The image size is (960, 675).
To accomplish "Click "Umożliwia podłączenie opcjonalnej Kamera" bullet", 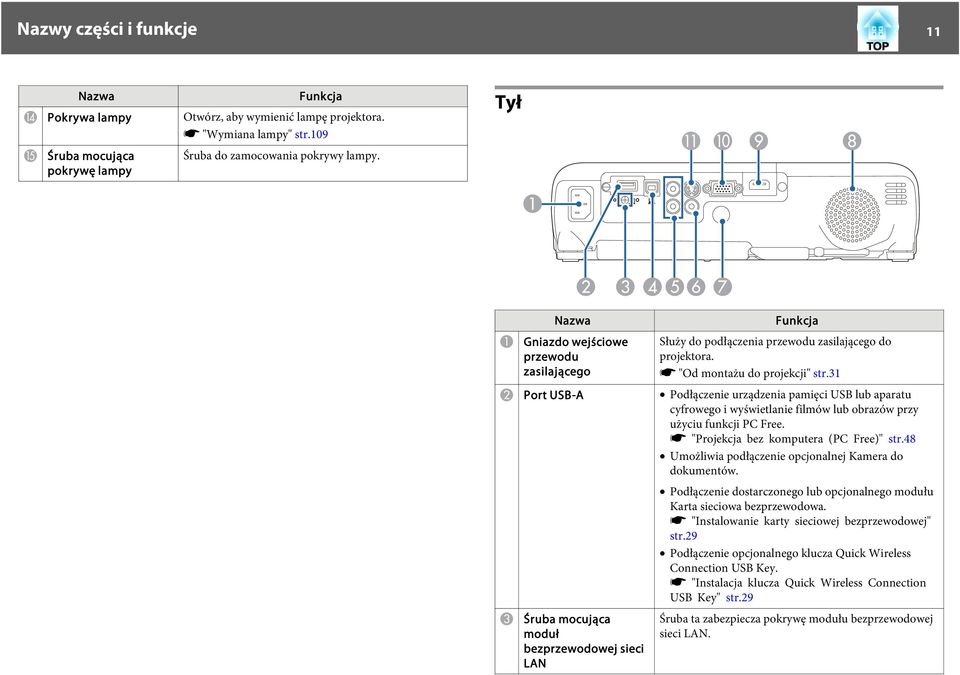I will tap(787, 464).
